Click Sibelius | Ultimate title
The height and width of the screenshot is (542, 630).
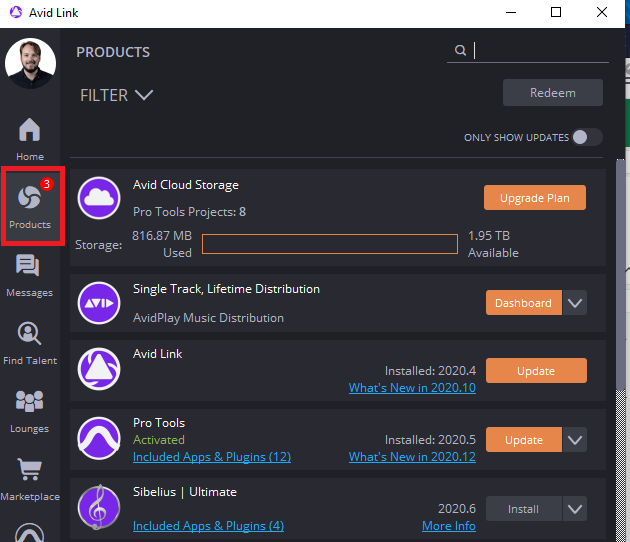click(185, 492)
